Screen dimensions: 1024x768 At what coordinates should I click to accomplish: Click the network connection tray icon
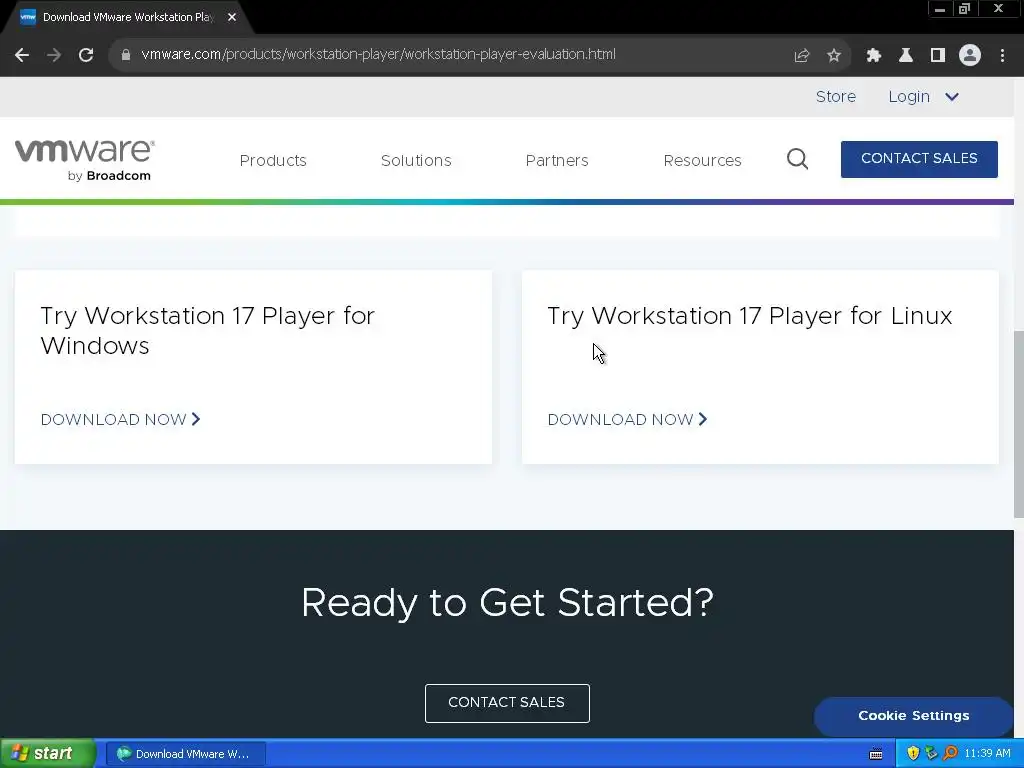point(931,753)
